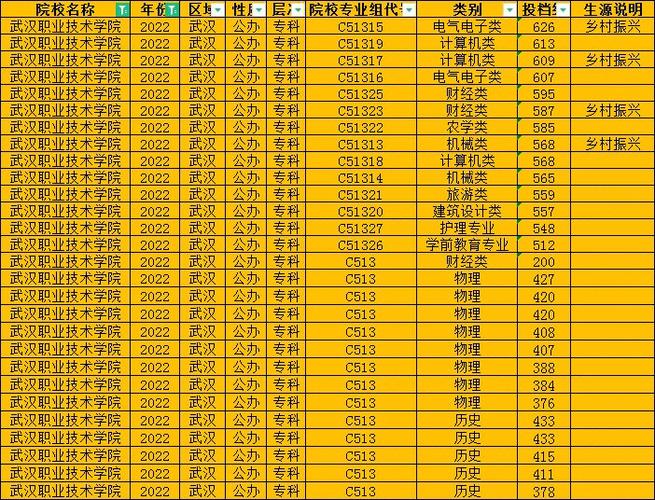The image size is (655, 500).
Task: Select 乡村振兴 cell in the C51317 row
Action: 612,60
